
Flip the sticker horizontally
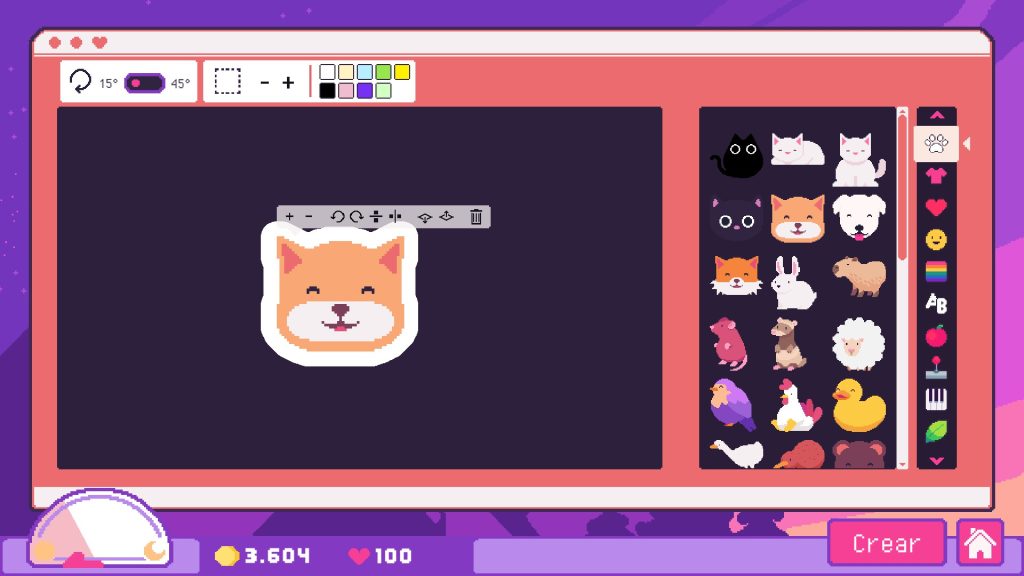tap(395, 216)
